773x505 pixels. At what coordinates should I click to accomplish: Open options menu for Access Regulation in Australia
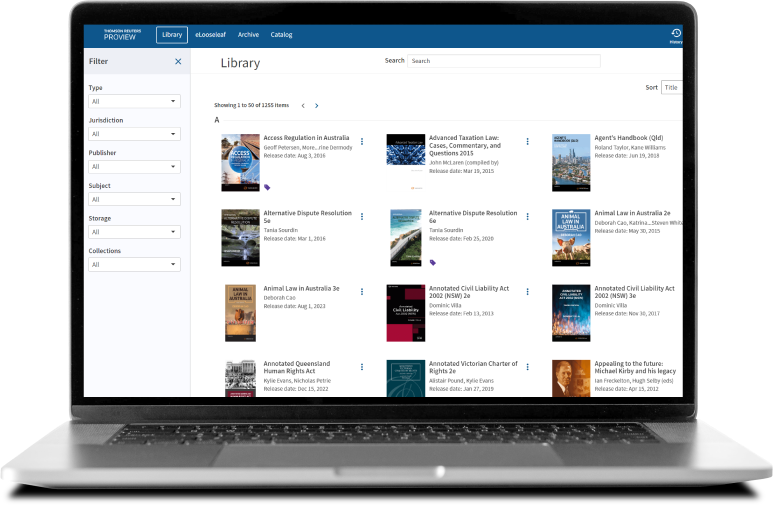coord(362,141)
